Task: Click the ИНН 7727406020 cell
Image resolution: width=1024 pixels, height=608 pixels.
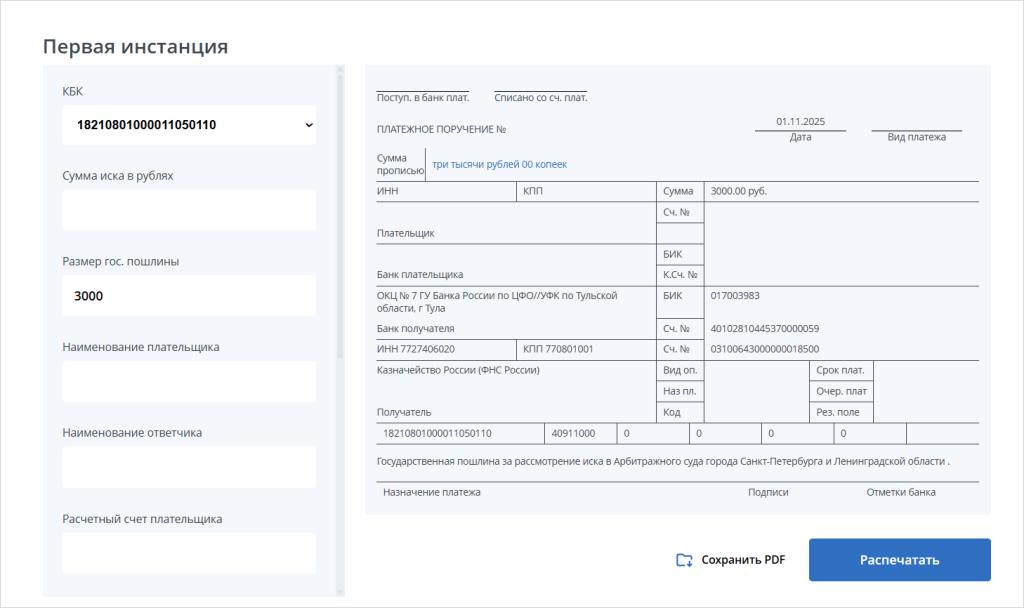Action: (416, 349)
